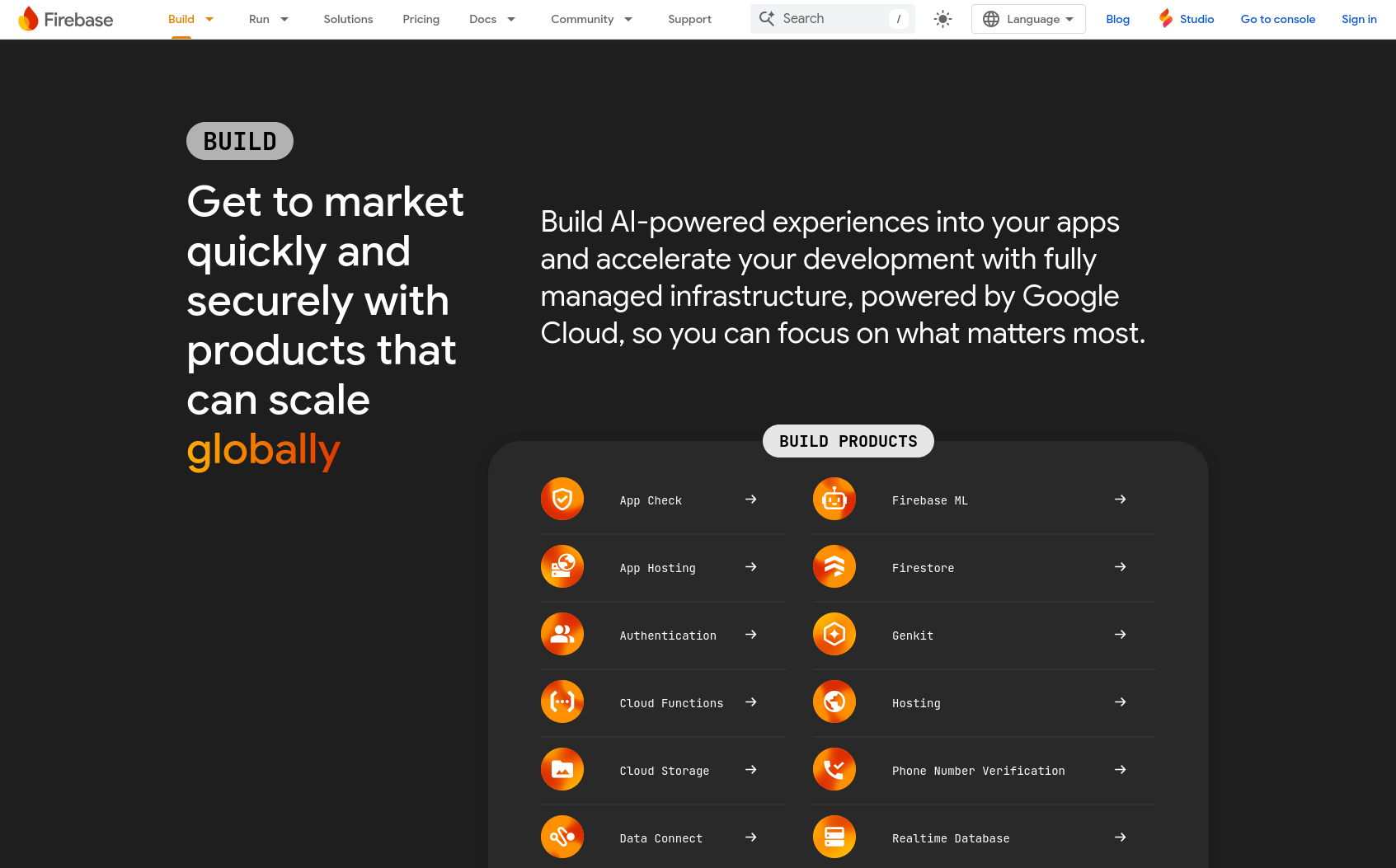Click the Cloud Storage image icon

pyautogui.click(x=562, y=770)
